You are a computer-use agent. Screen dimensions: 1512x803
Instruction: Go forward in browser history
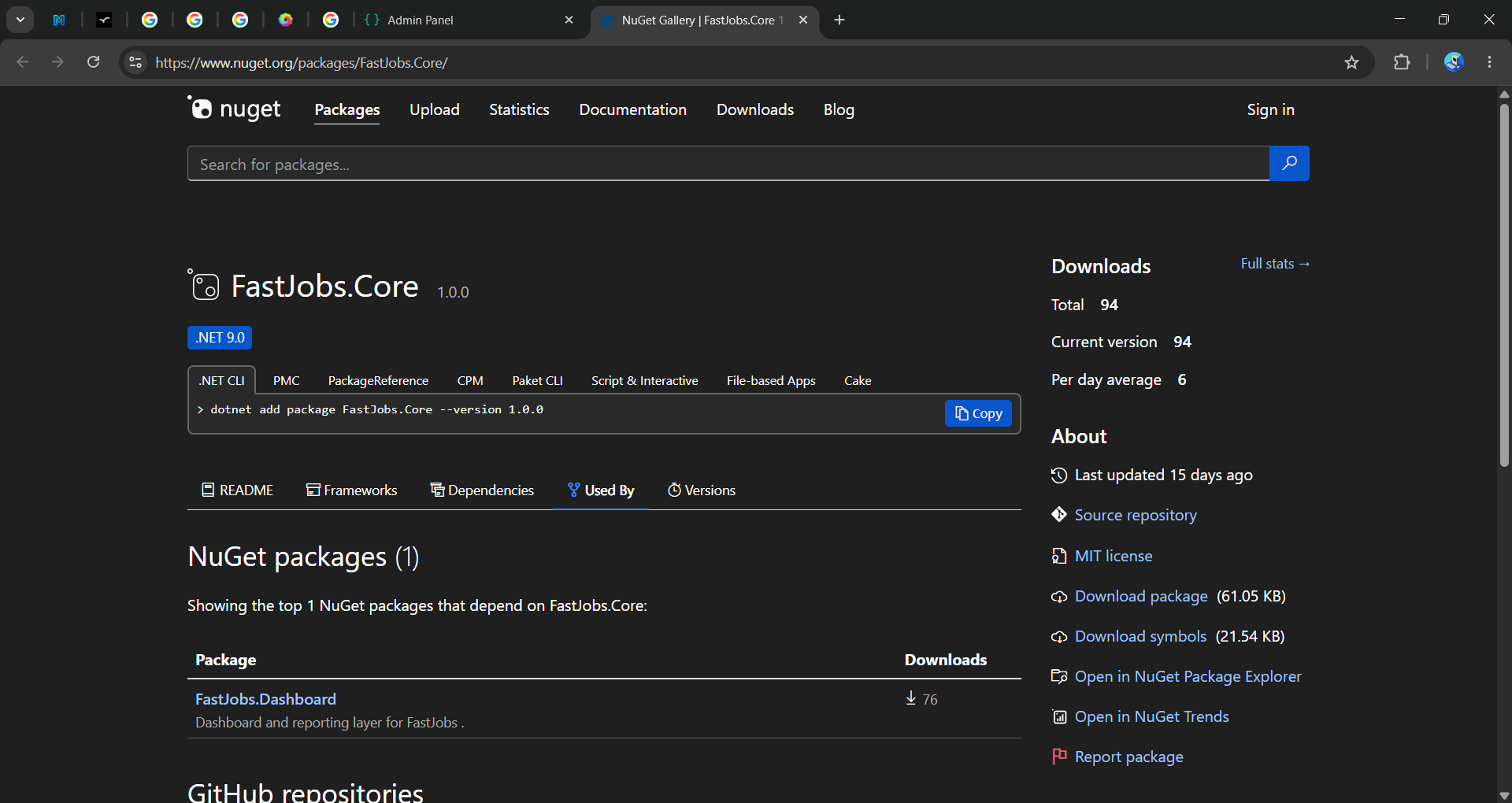pyautogui.click(x=57, y=62)
